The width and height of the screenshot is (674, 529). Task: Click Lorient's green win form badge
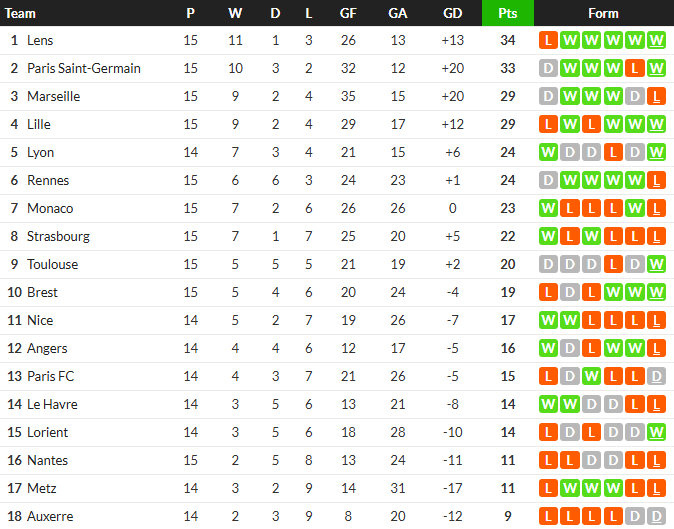[656, 432]
